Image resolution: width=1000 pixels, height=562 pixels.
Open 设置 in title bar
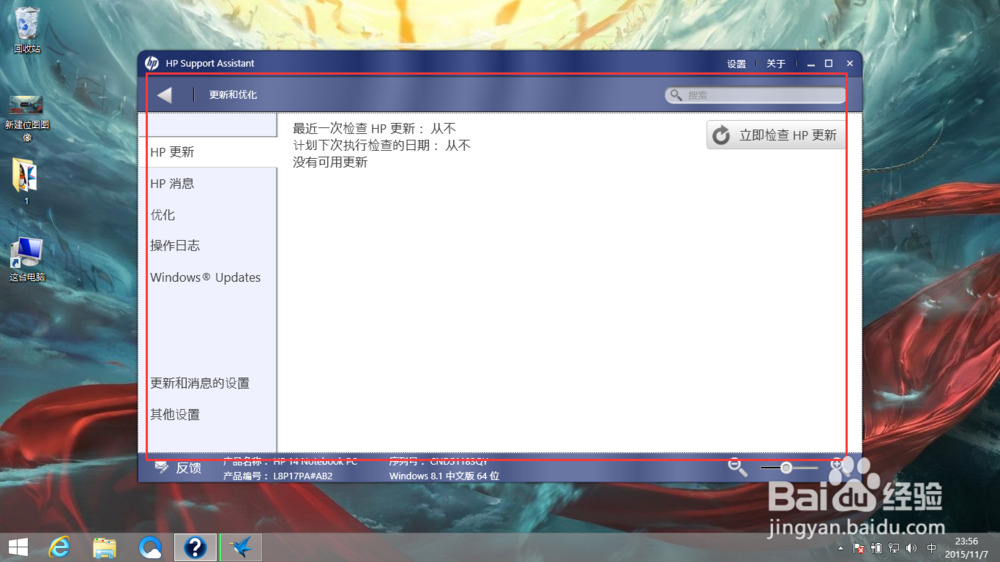click(x=737, y=64)
